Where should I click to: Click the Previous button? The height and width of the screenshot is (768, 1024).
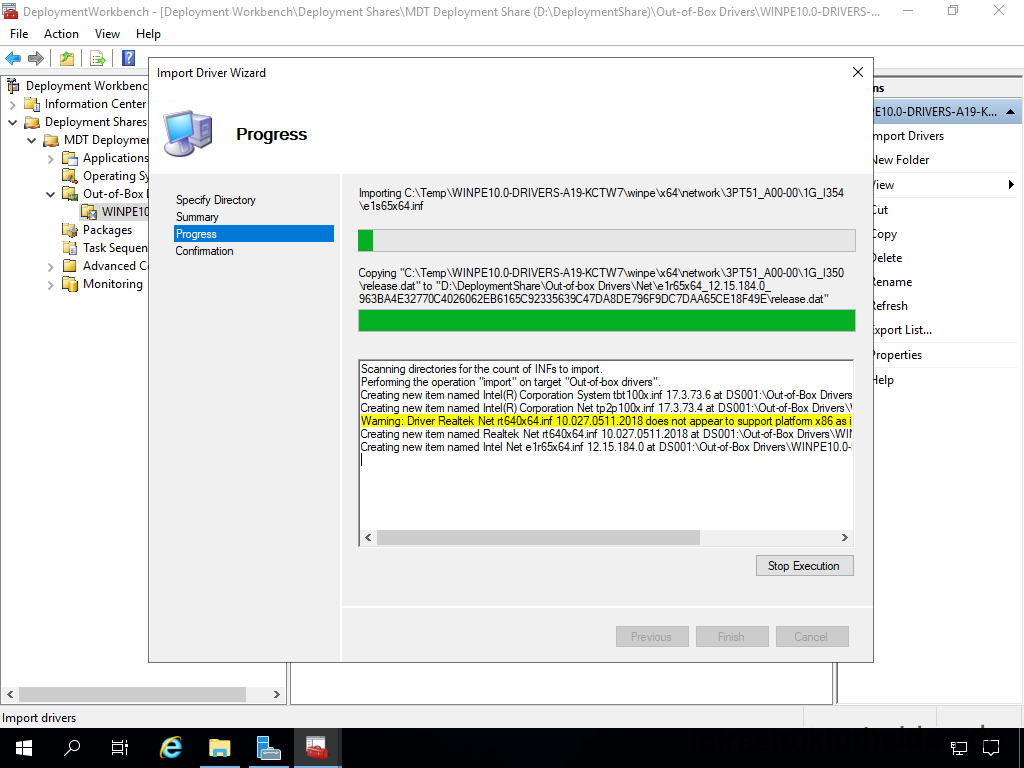tap(652, 637)
